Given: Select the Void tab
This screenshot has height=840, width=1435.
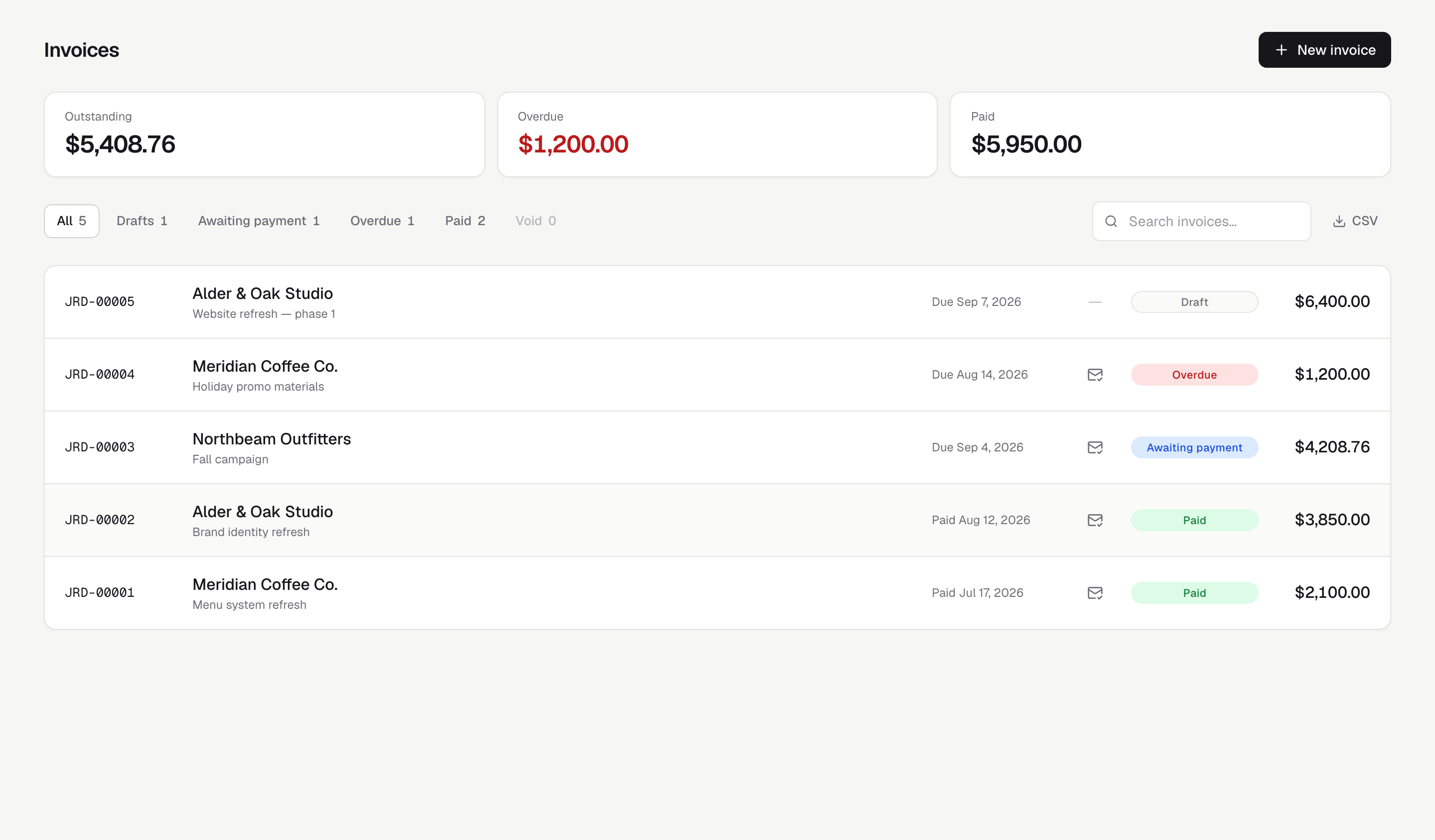Looking at the screenshot, I should [535, 221].
